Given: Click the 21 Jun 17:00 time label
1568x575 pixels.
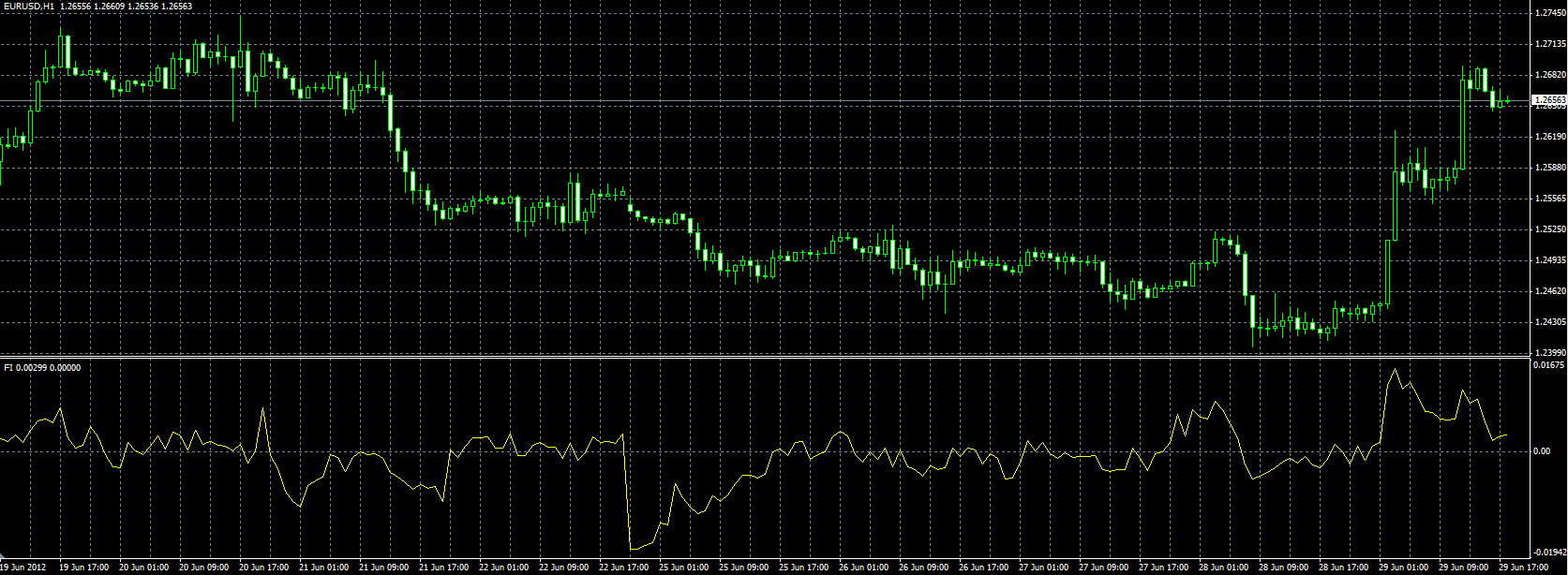Looking at the screenshot, I should (444, 568).
